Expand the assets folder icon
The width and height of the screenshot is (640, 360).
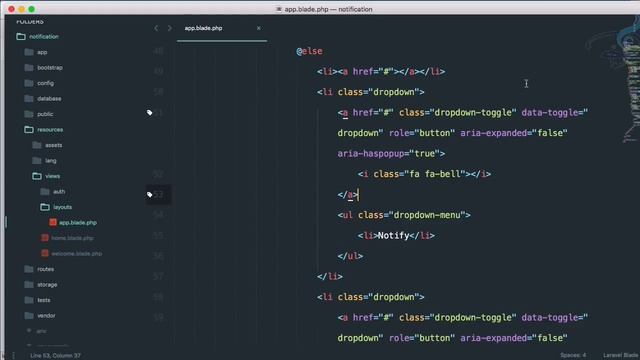click(x=37, y=145)
